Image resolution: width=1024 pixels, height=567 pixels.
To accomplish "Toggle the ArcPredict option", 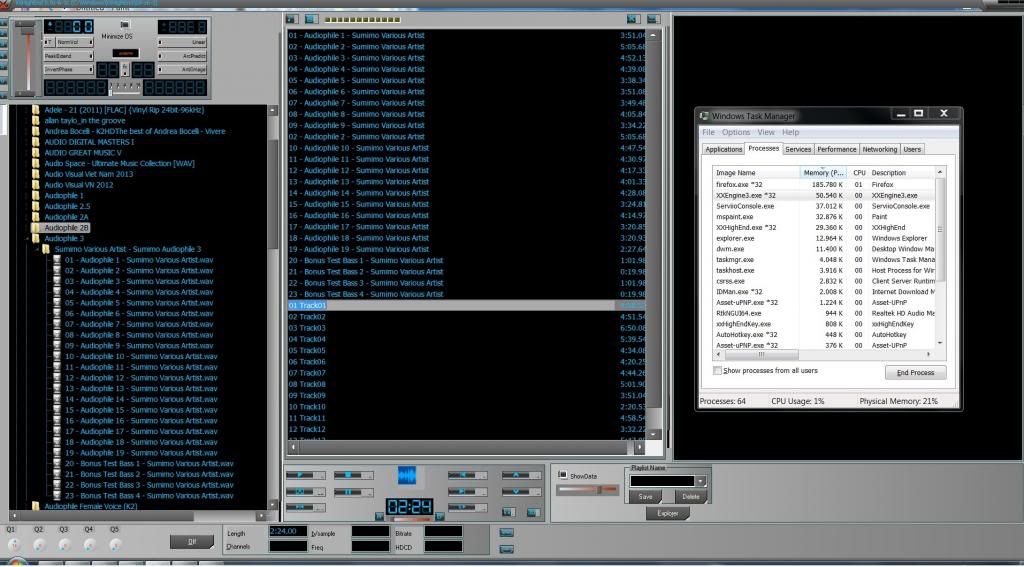I will point(182,56).
